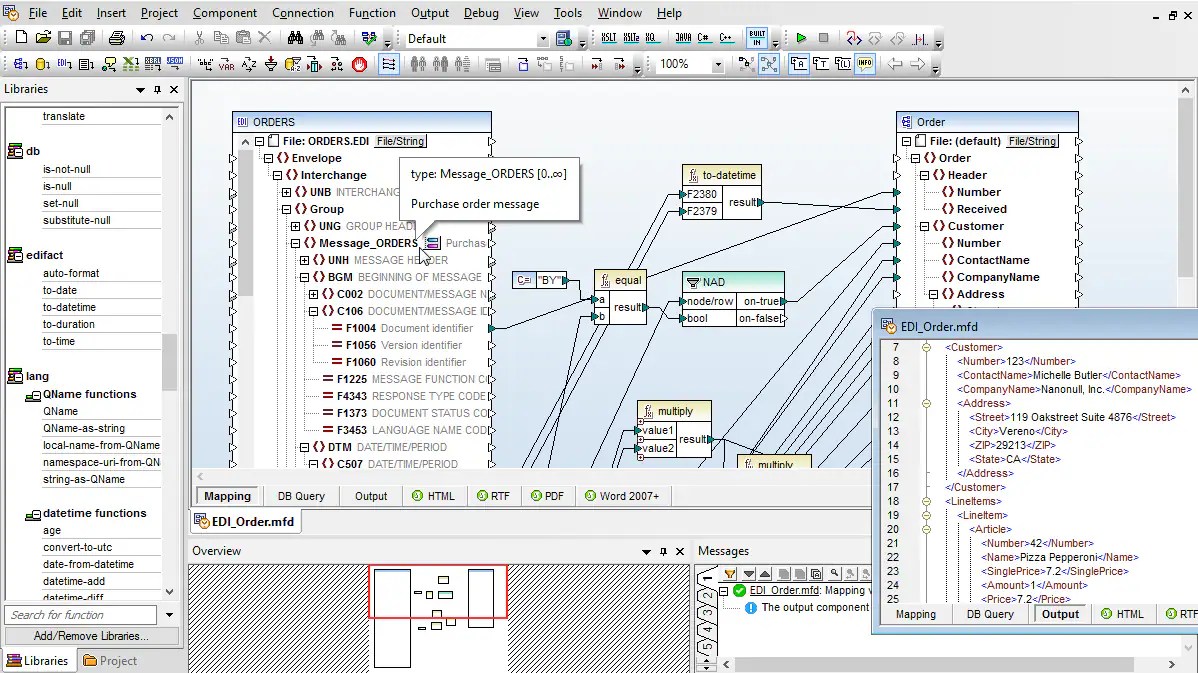Collapse the Message_ORDERS node
Viewport: 1198px width, 673px height.
tap(296, 243)
